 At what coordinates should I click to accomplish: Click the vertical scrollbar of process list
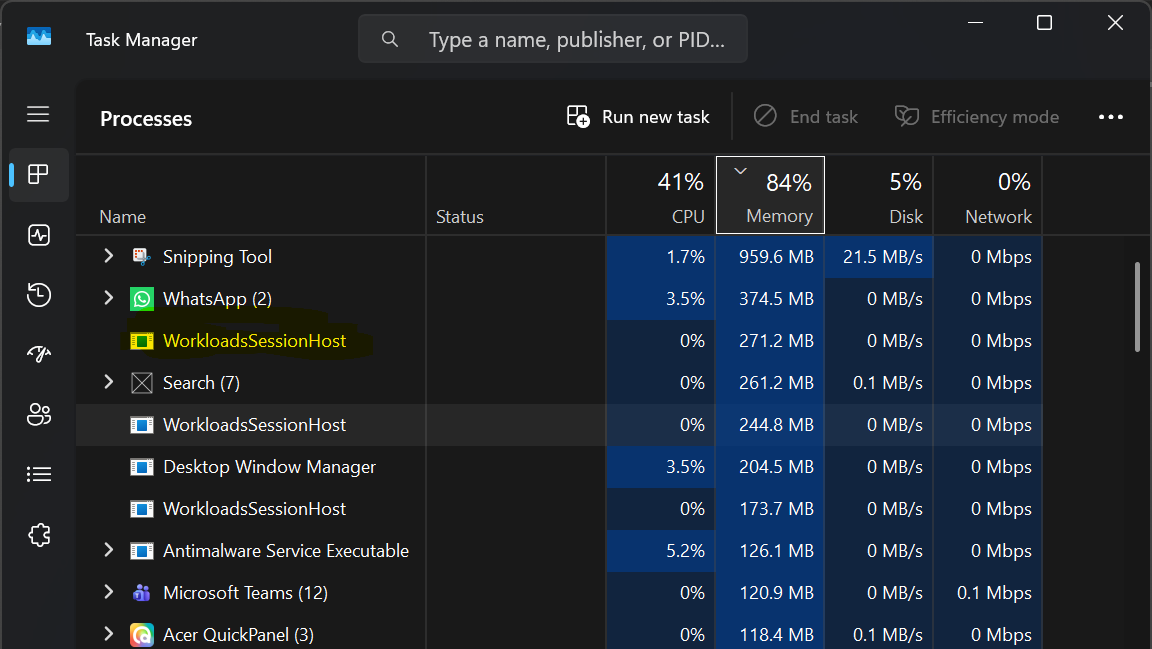click(x=1138, y=307)
